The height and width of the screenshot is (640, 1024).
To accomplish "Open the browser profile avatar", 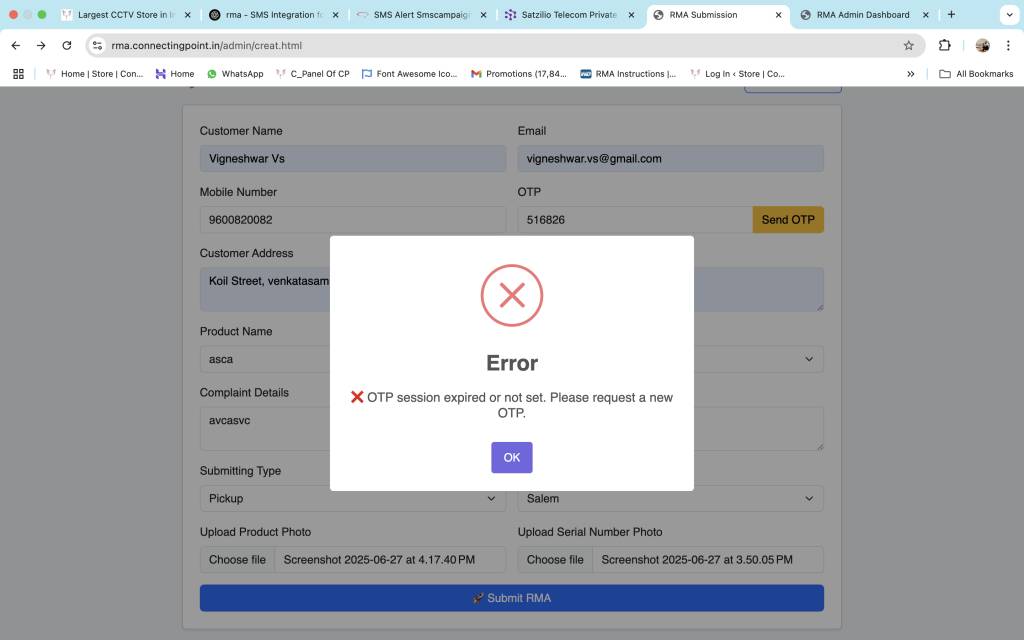I will [982, 45].
